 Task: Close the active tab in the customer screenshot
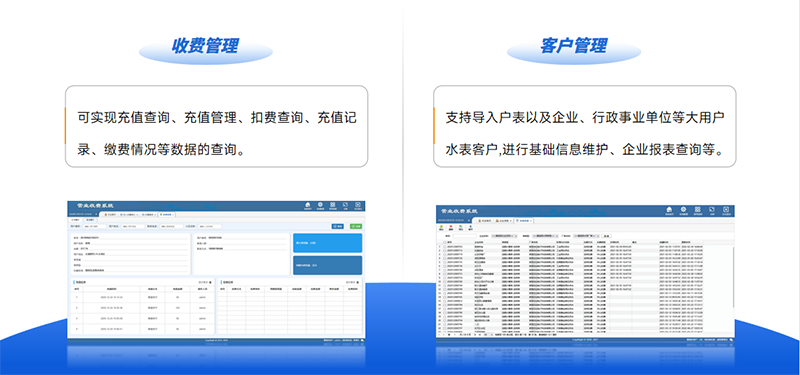pyautogui.click(x=531, y=220)
